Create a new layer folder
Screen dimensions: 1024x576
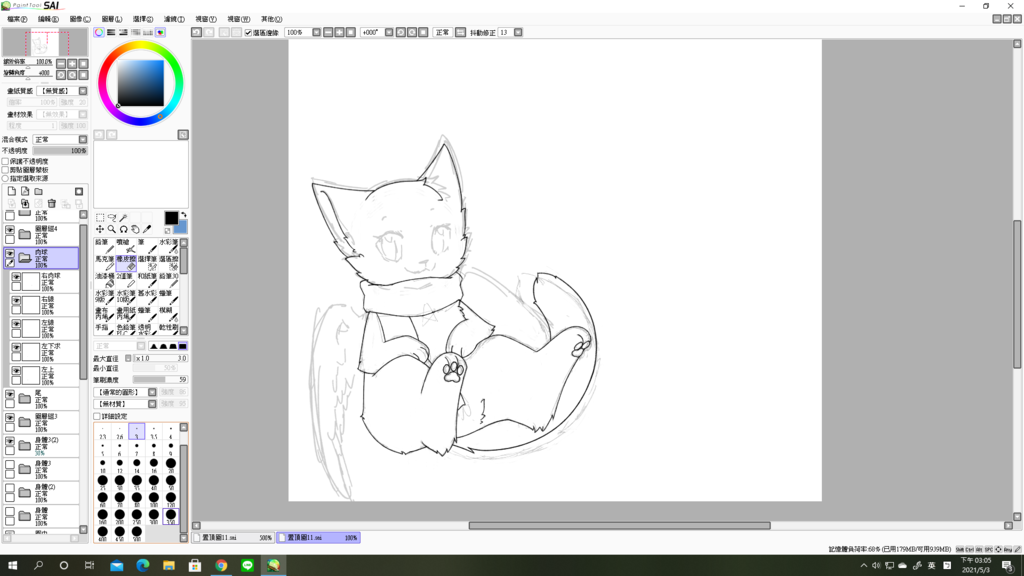[x=39, y=191]
